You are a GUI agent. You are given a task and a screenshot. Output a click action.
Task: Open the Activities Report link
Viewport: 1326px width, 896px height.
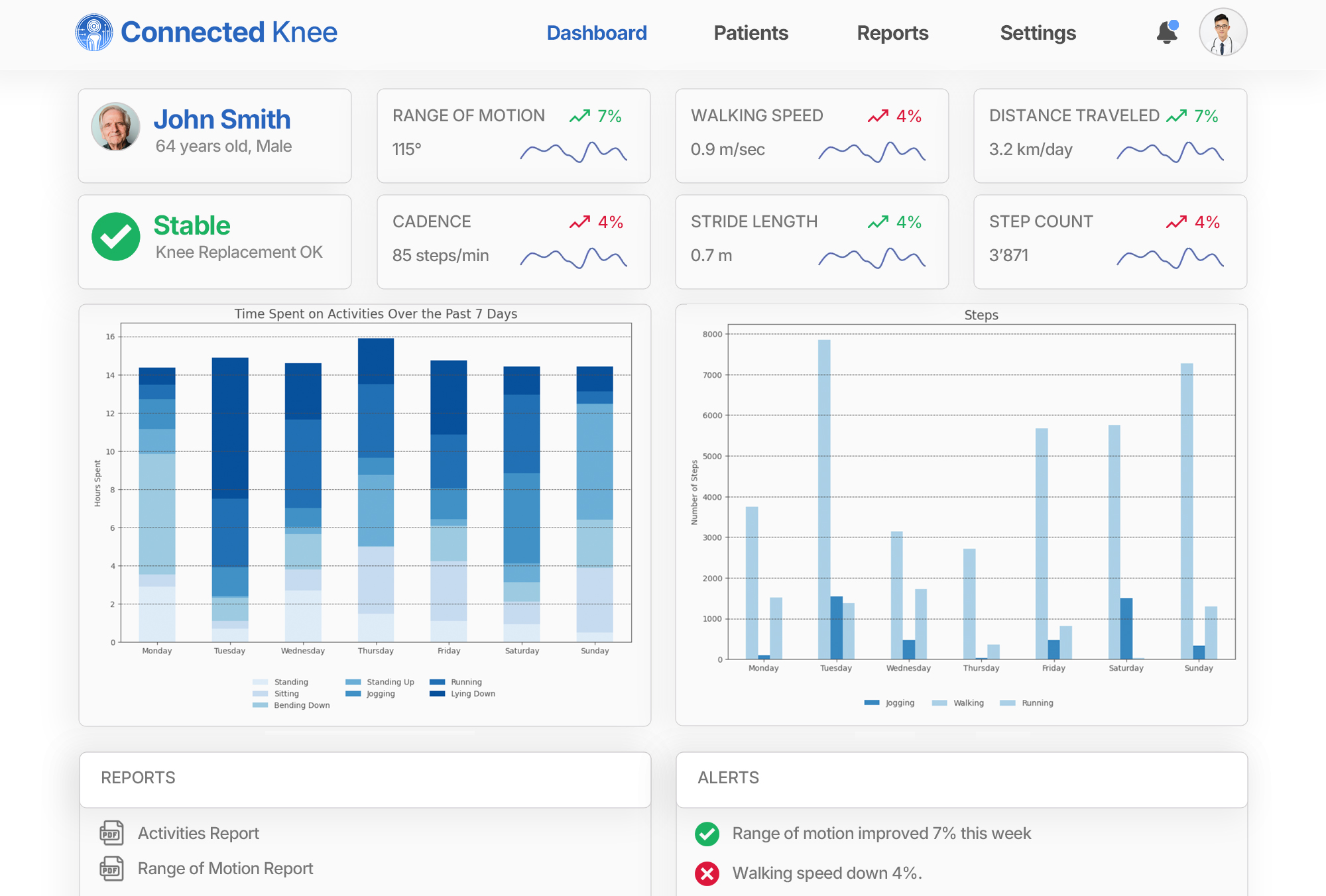click(x=198, y=833)
